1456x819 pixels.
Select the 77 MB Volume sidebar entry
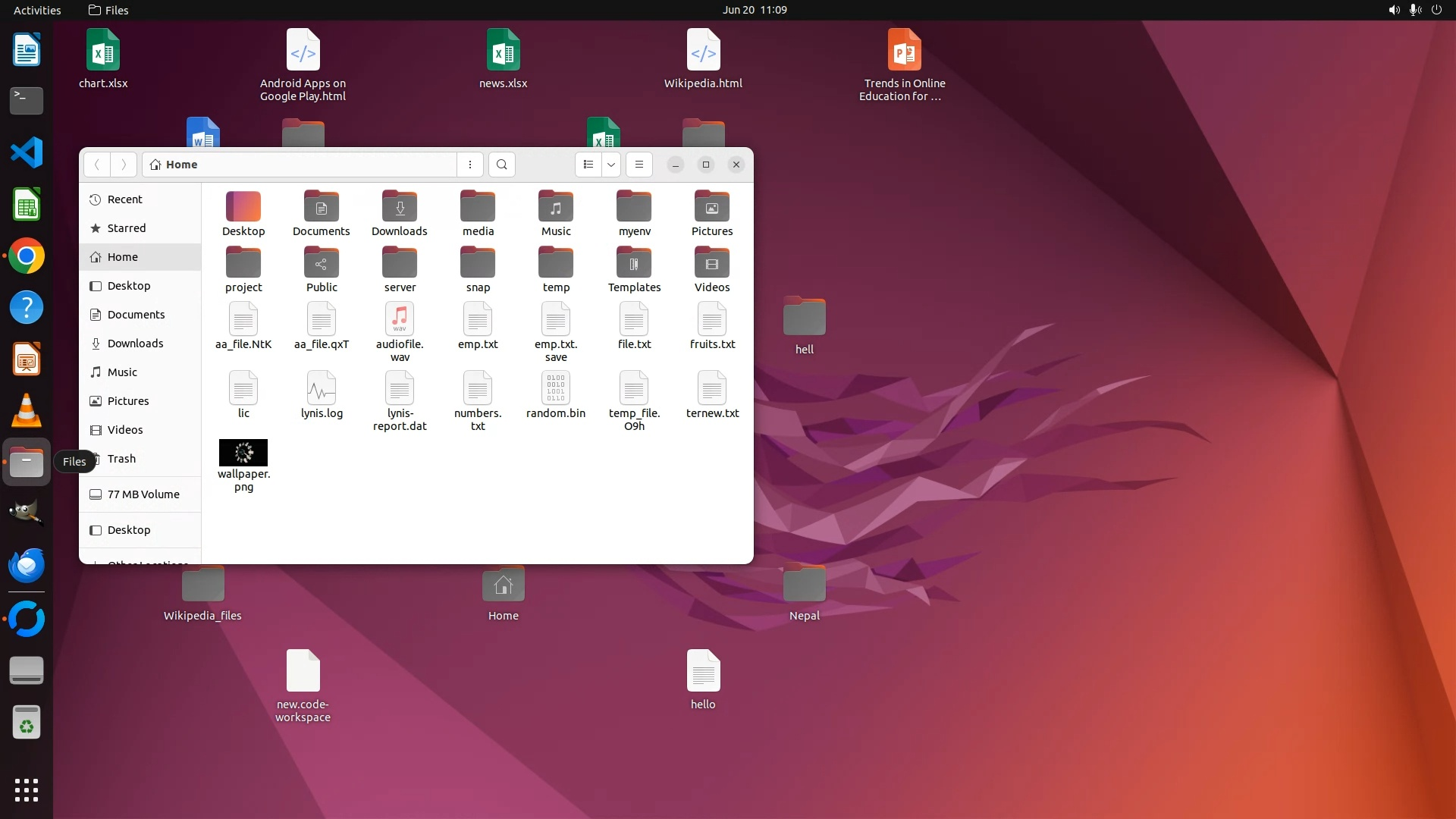click(x=143, y=494)
